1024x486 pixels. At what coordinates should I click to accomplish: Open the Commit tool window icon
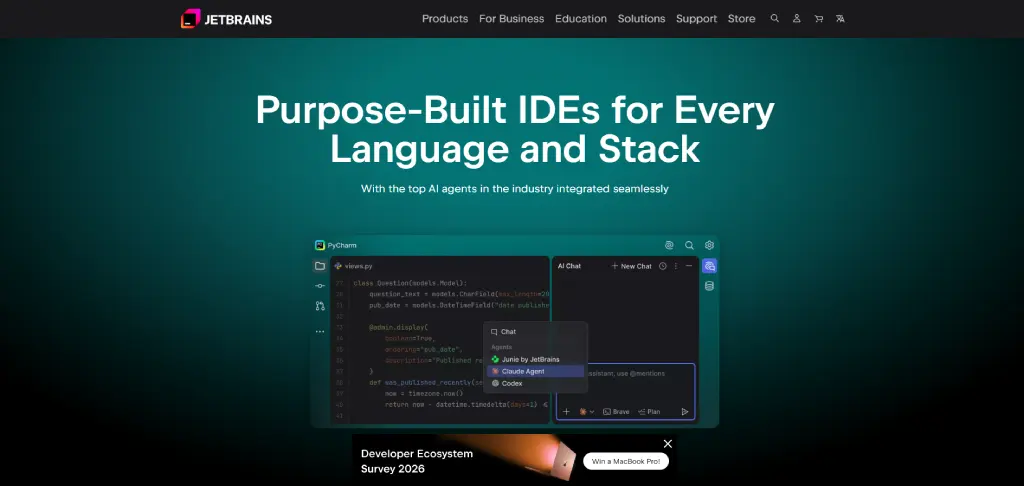pos(319,285)
